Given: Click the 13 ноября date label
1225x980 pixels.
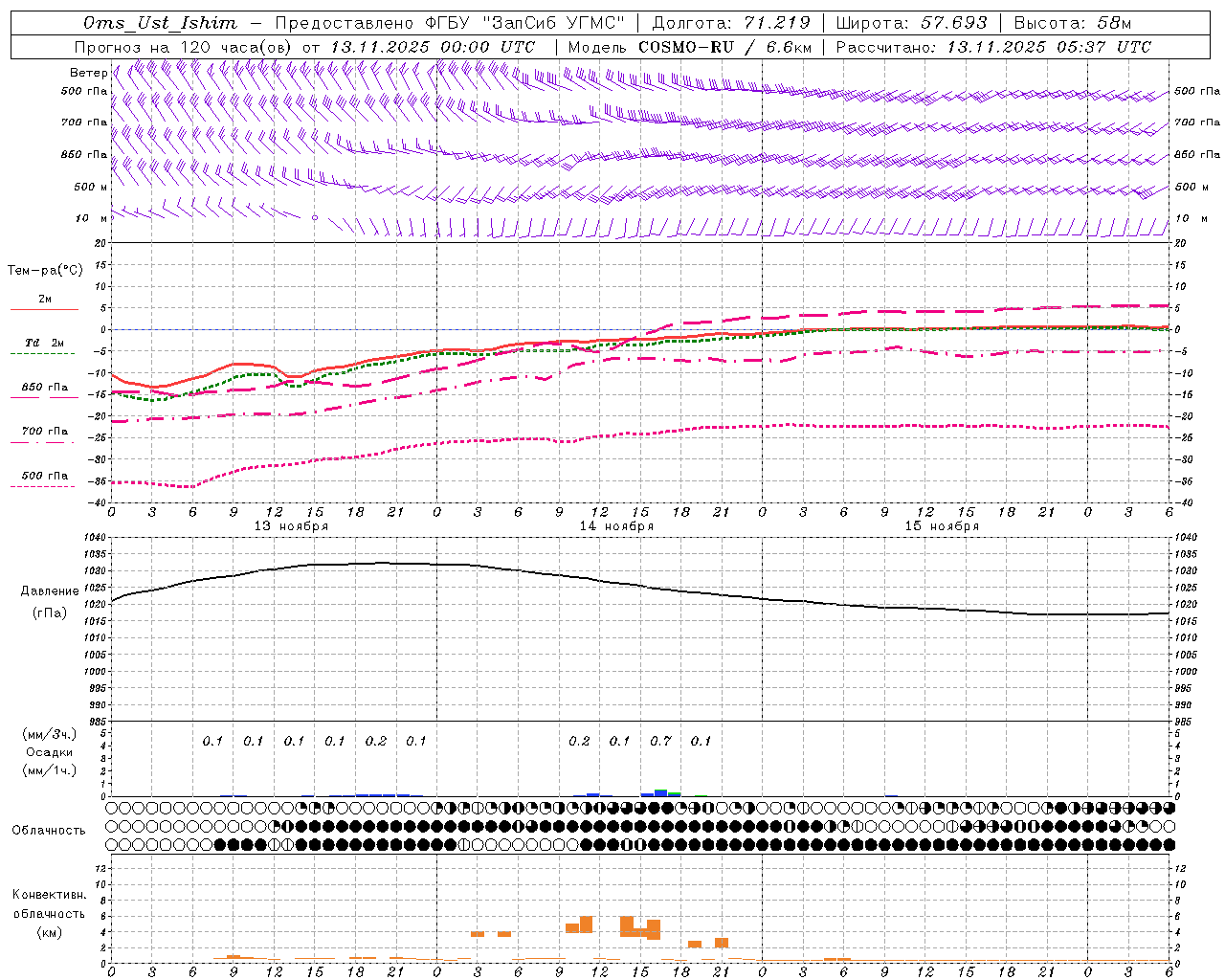Looking at the screenshot, I should coord(291,526).
